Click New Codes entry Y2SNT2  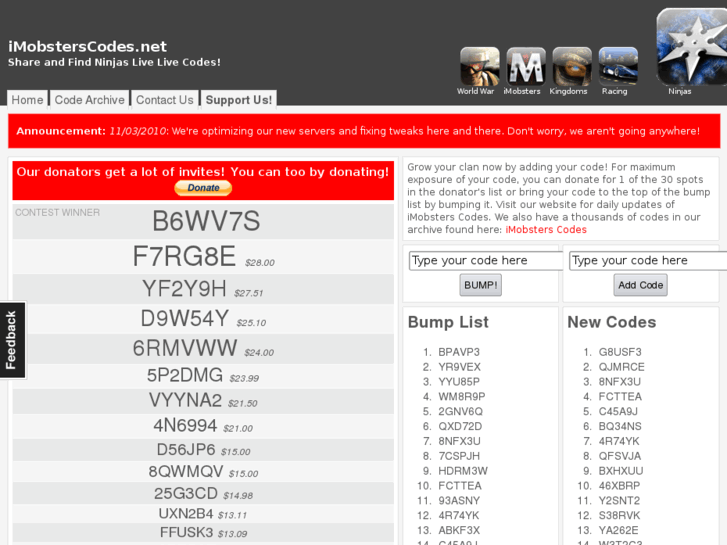point(619,500)
